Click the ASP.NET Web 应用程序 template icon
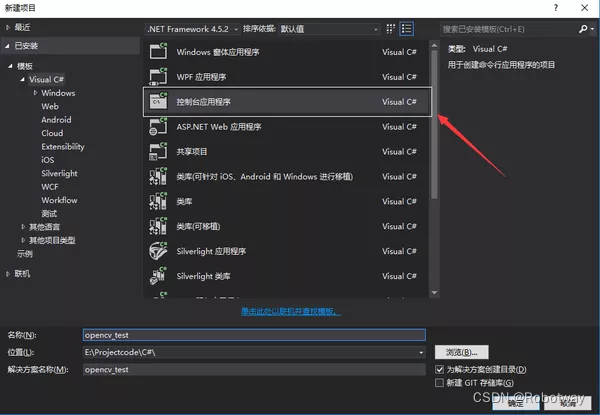 pyautogui.click(x=158, y=127)
